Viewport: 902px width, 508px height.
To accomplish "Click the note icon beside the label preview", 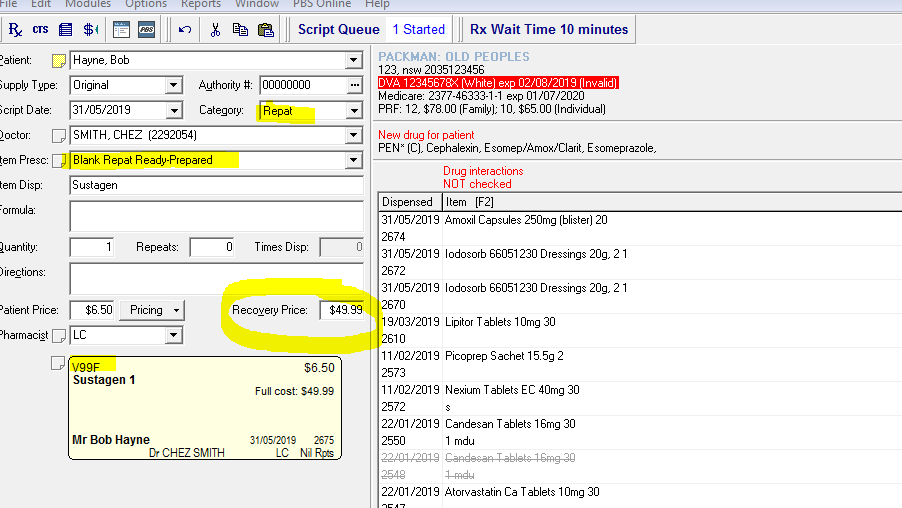I will click(59, 363).
